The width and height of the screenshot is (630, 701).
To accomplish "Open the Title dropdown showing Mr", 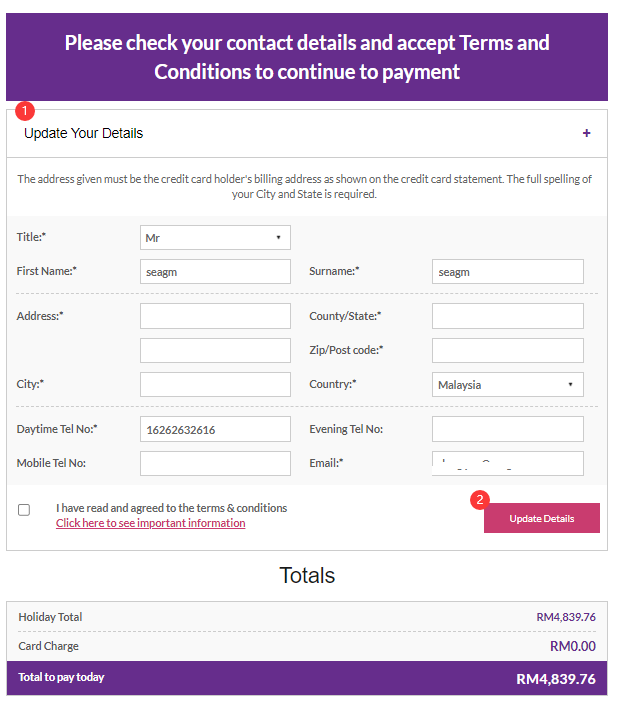I will coord(215,237).
